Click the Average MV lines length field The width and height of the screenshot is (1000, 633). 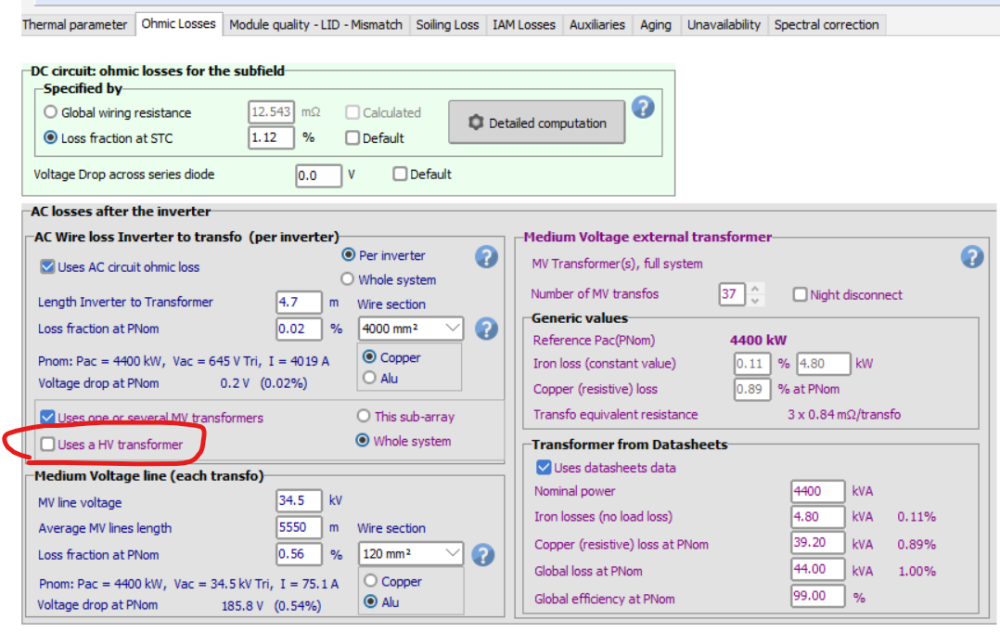[x=298, y=528]
